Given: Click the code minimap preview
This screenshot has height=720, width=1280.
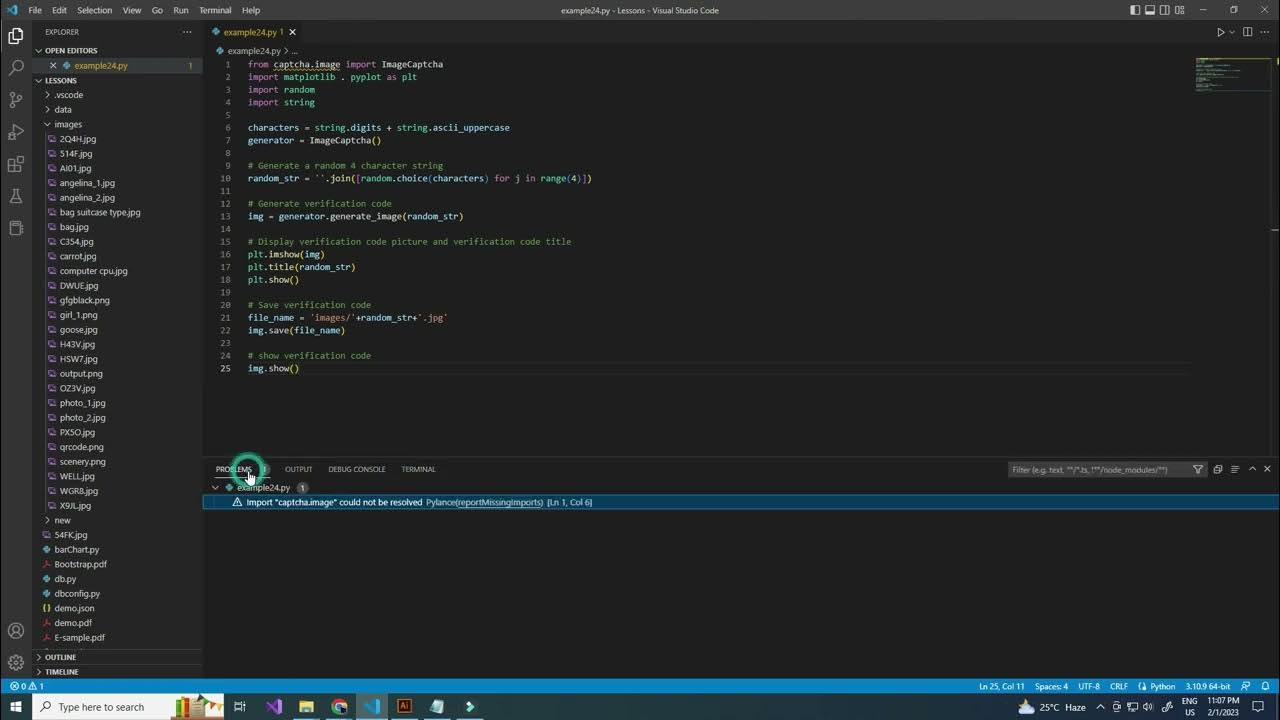Looking at the screenshot, I should (x=1232, y=76).
